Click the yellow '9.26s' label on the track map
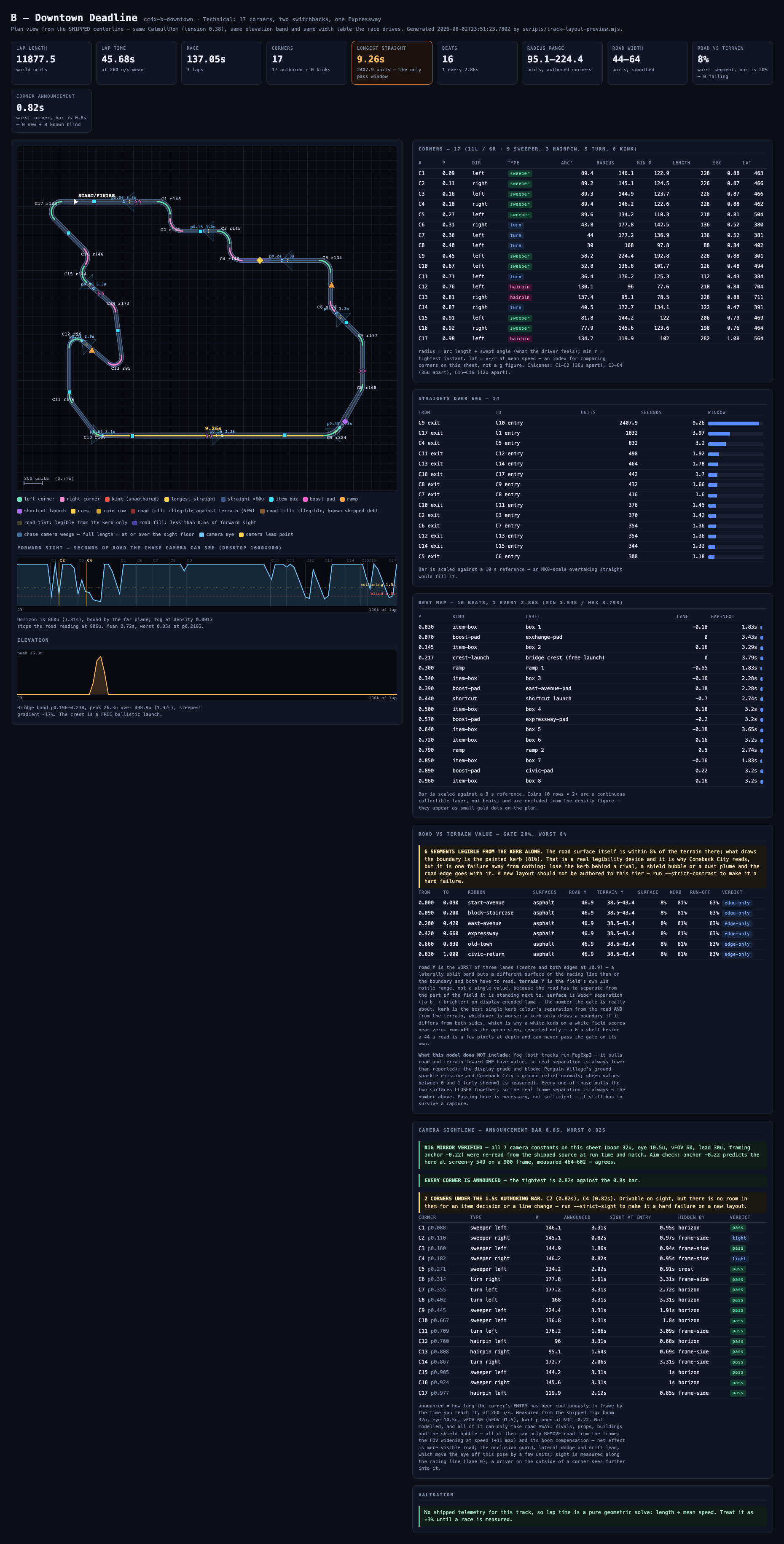The width and height of the screenshot is (784, 1544). [x=213, y=428]
